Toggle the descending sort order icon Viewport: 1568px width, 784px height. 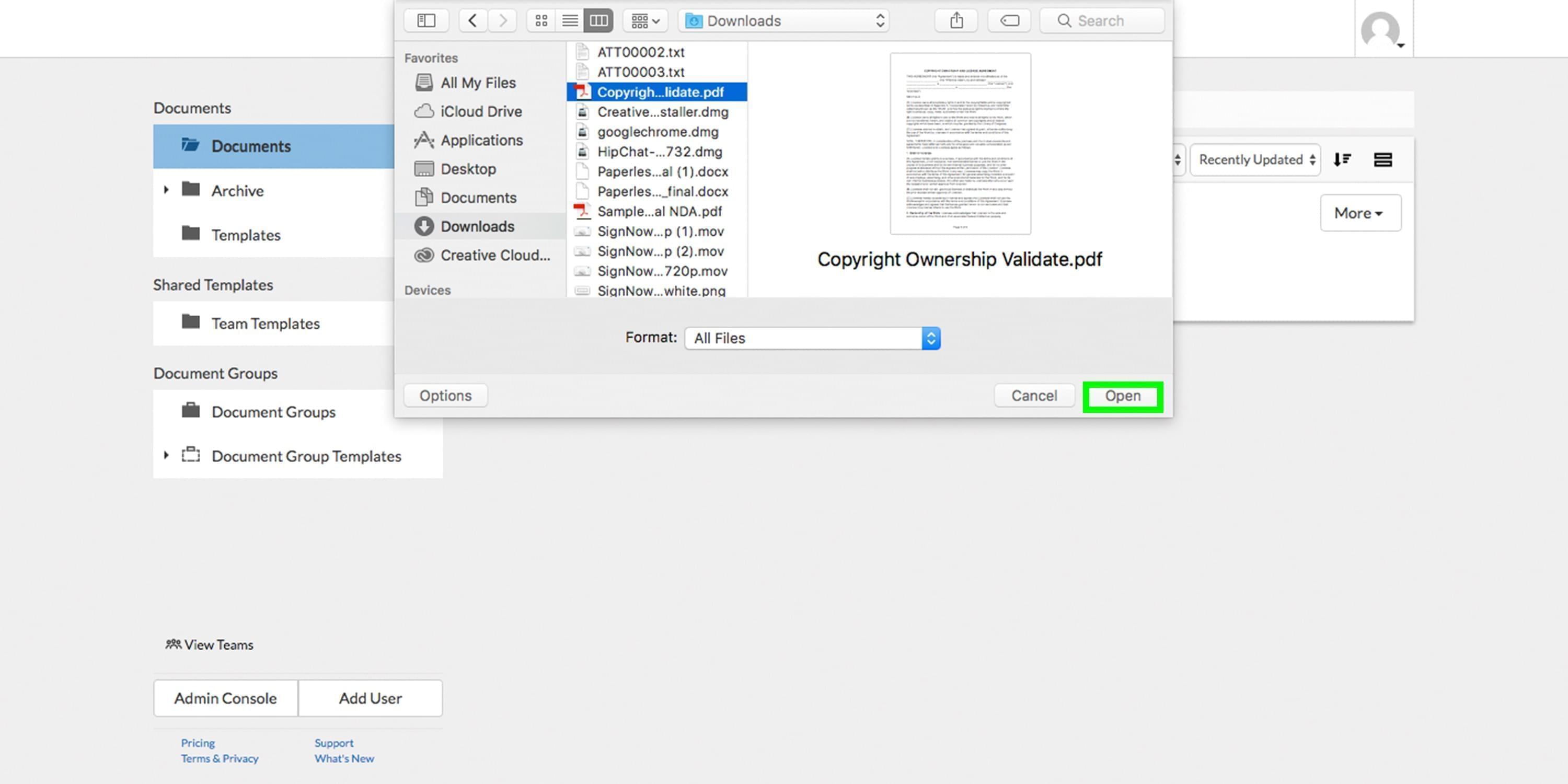1342,159
